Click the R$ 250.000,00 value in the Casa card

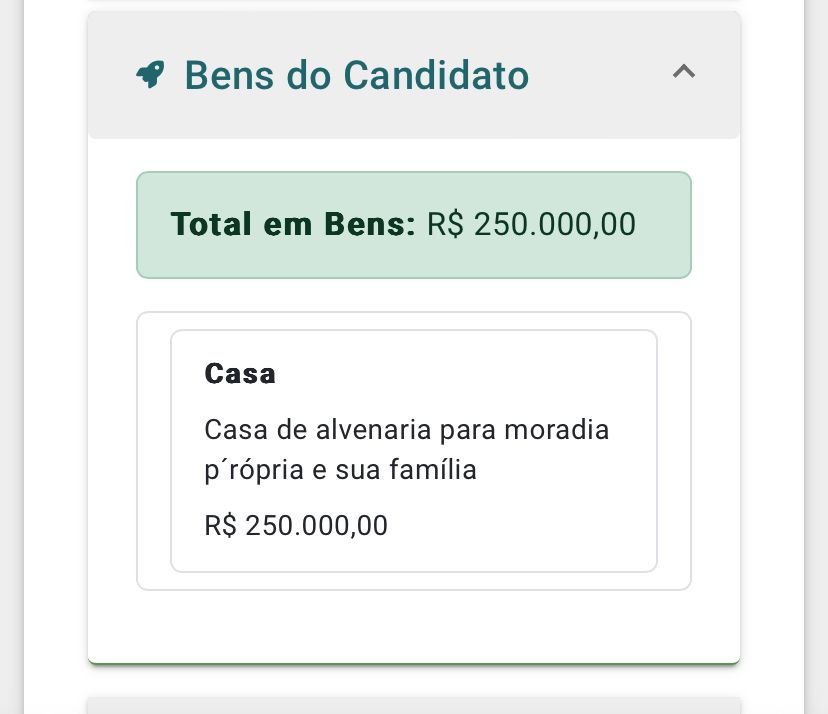click(x=296, y=525)
